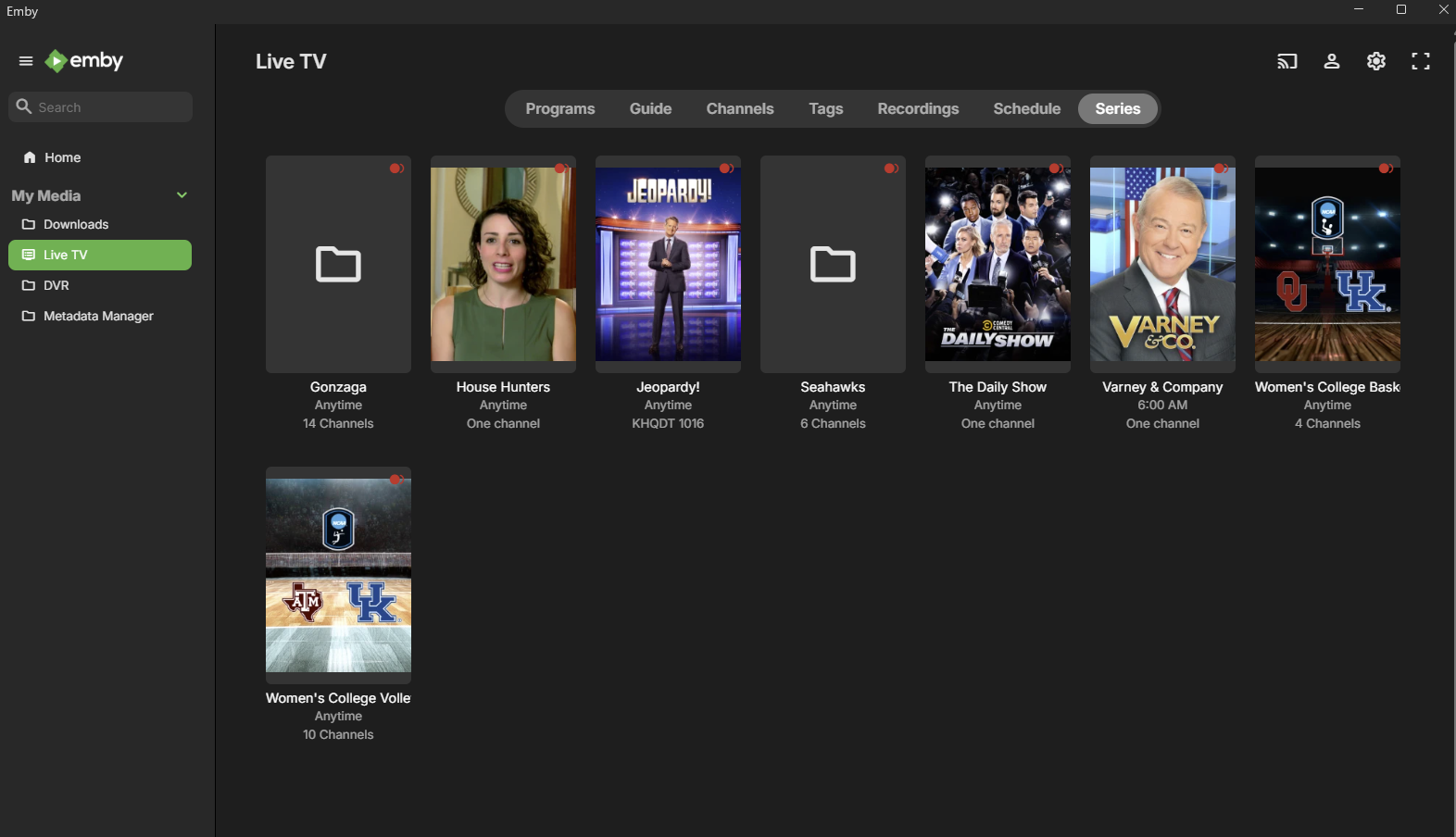Switch to the Programs tab
Viewport: 1456px width, 837px height.
tap(560, 108)
